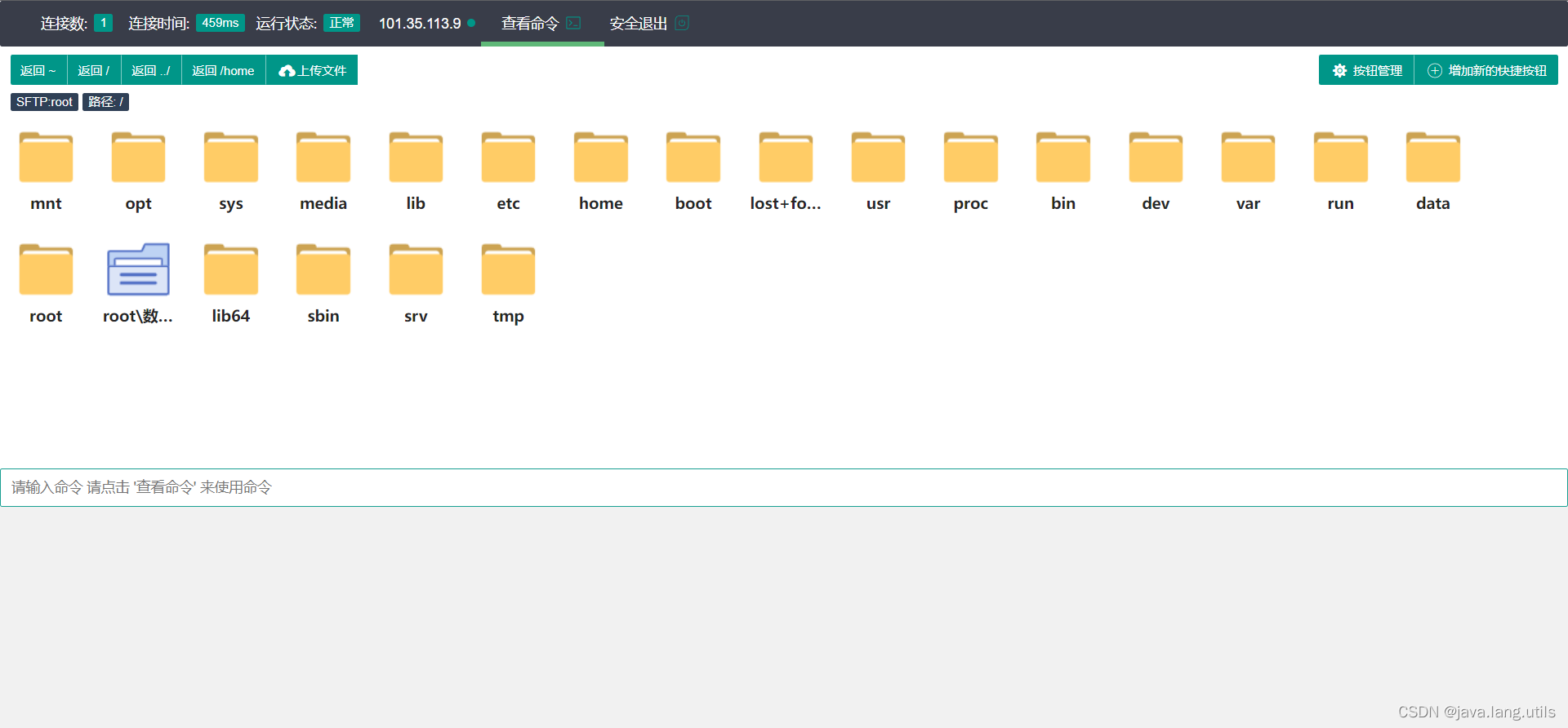
Task: Click the 安全退出 tab
Action: 649,23
